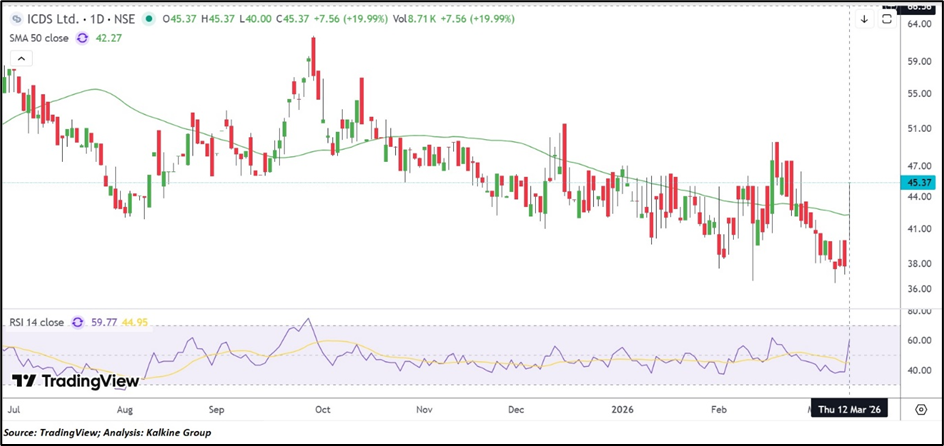Click the down arrow icon at top right
The height and width of the screenshot is (446, 944).
click(864, 19)
